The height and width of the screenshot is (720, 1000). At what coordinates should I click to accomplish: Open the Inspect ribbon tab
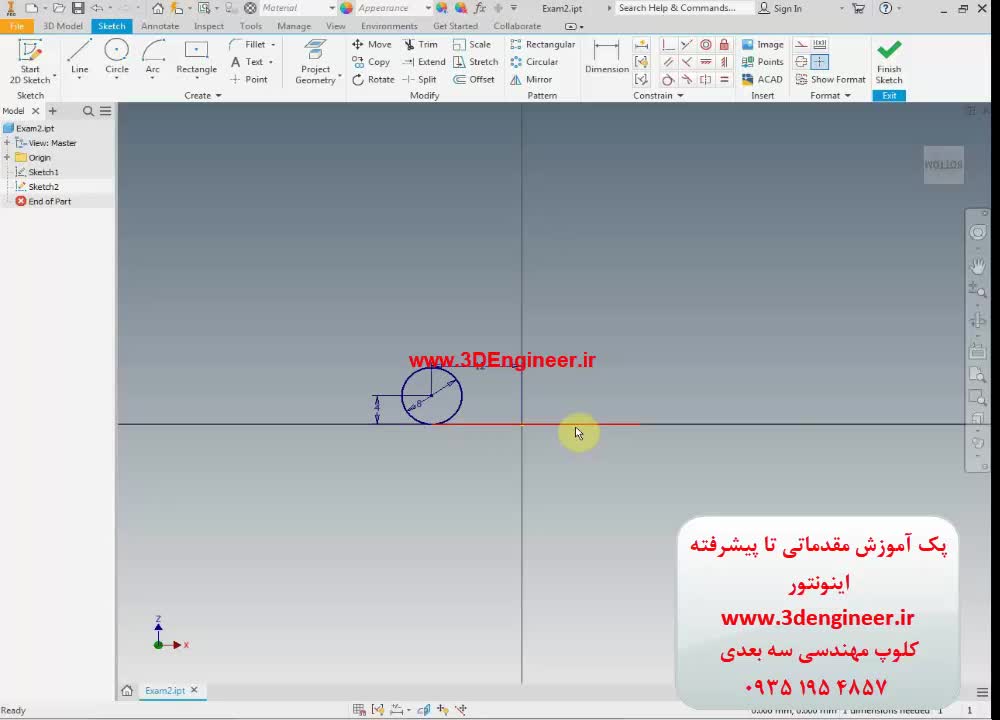[x=209, y=26]
